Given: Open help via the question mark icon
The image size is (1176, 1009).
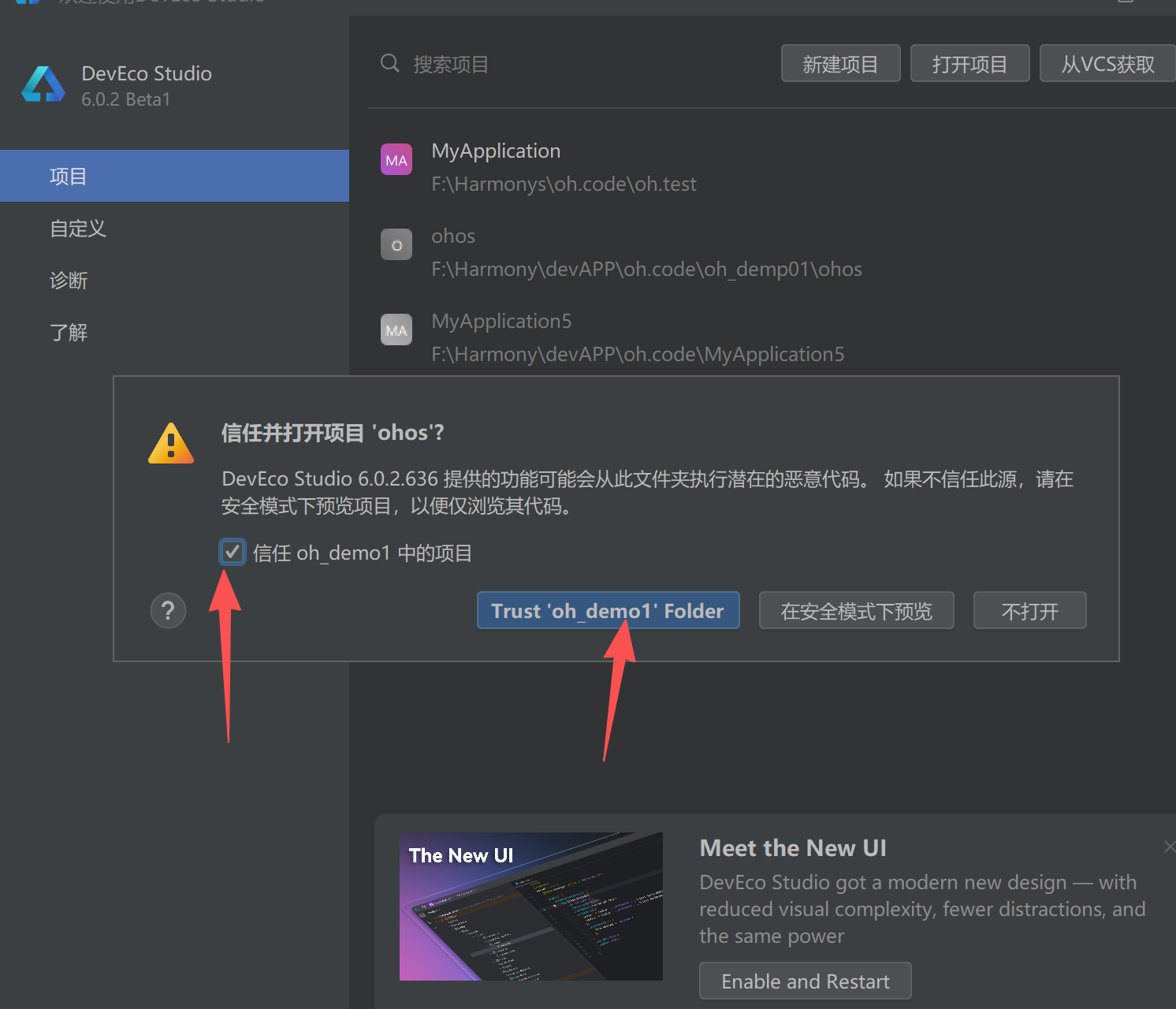Looking at the screenshot, I should pyautogui.click(x=168, y=610).
